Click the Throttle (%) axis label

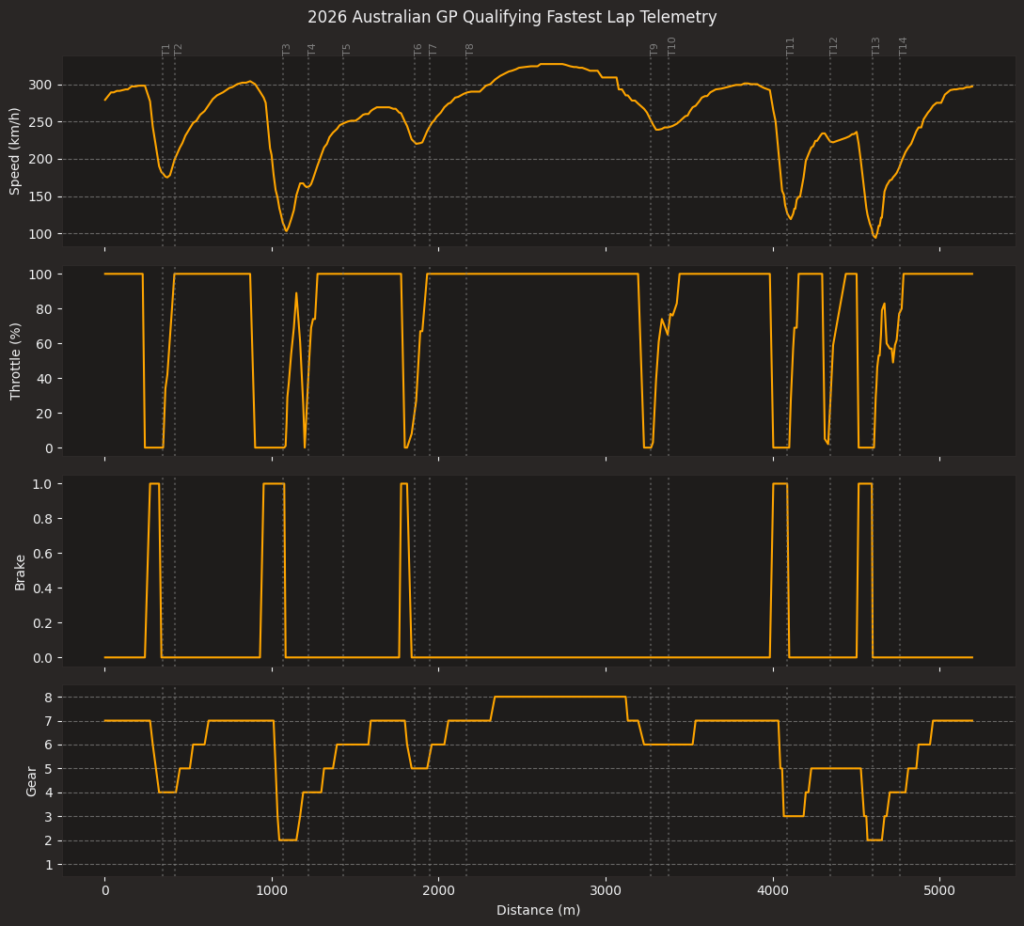click(x=14, y=361)
